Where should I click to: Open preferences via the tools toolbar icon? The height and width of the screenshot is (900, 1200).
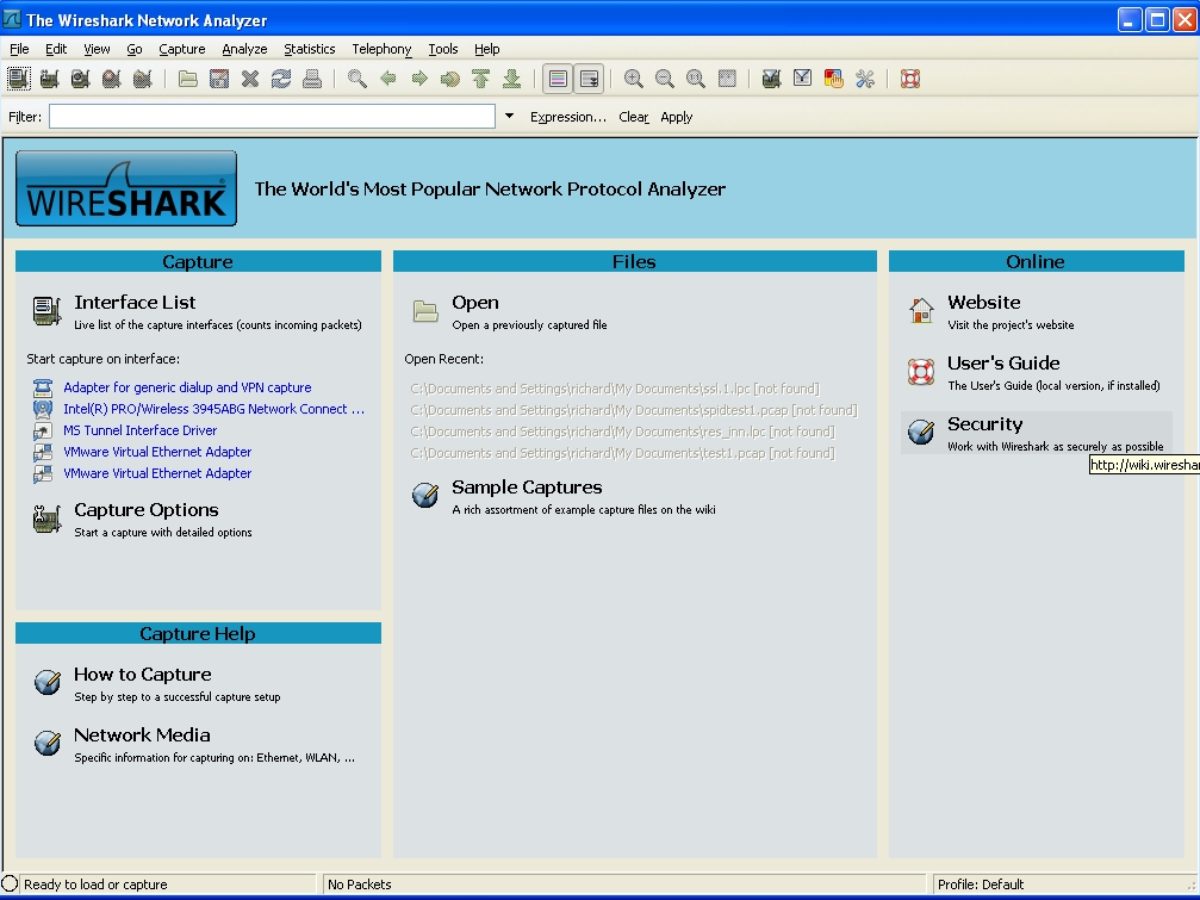[x=864, y=79]
